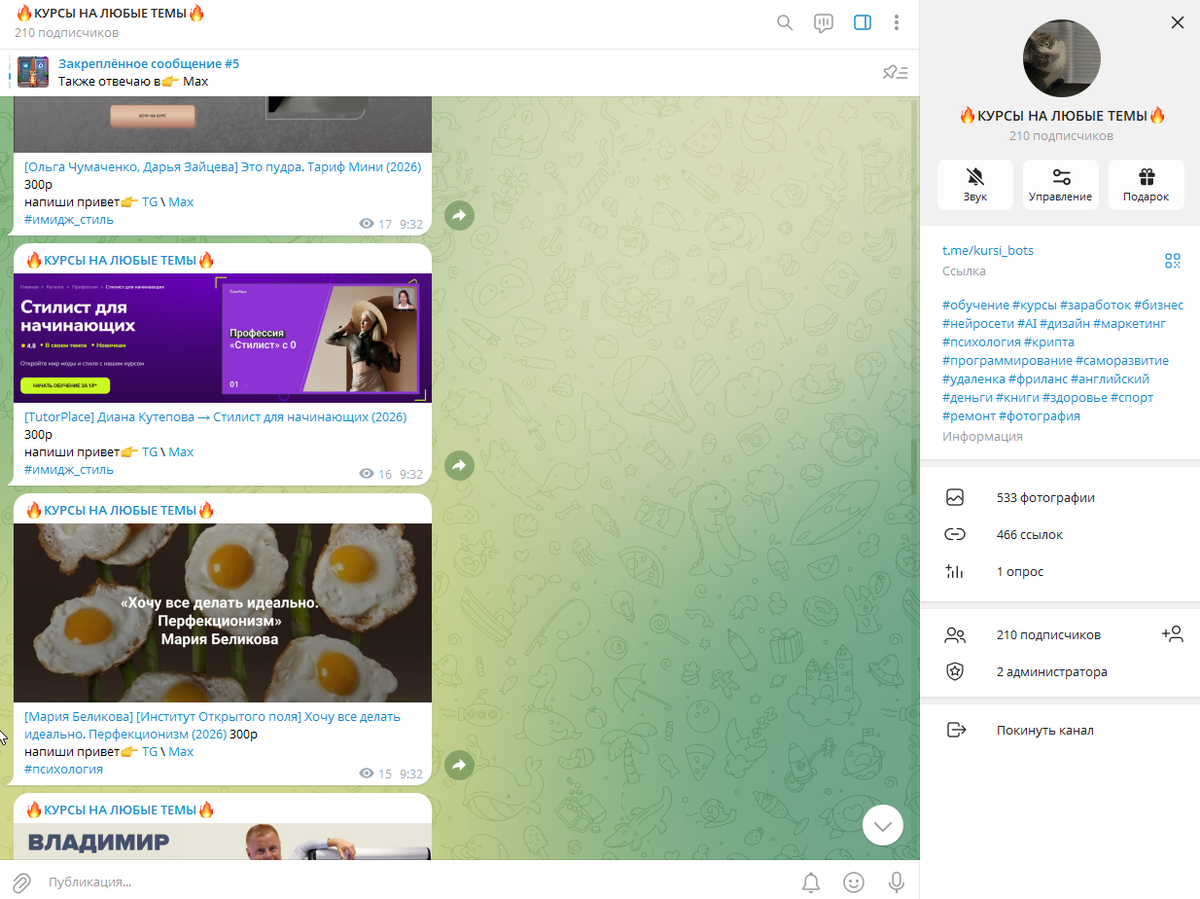Open the #нейросети hashtag

click(978, 324)
